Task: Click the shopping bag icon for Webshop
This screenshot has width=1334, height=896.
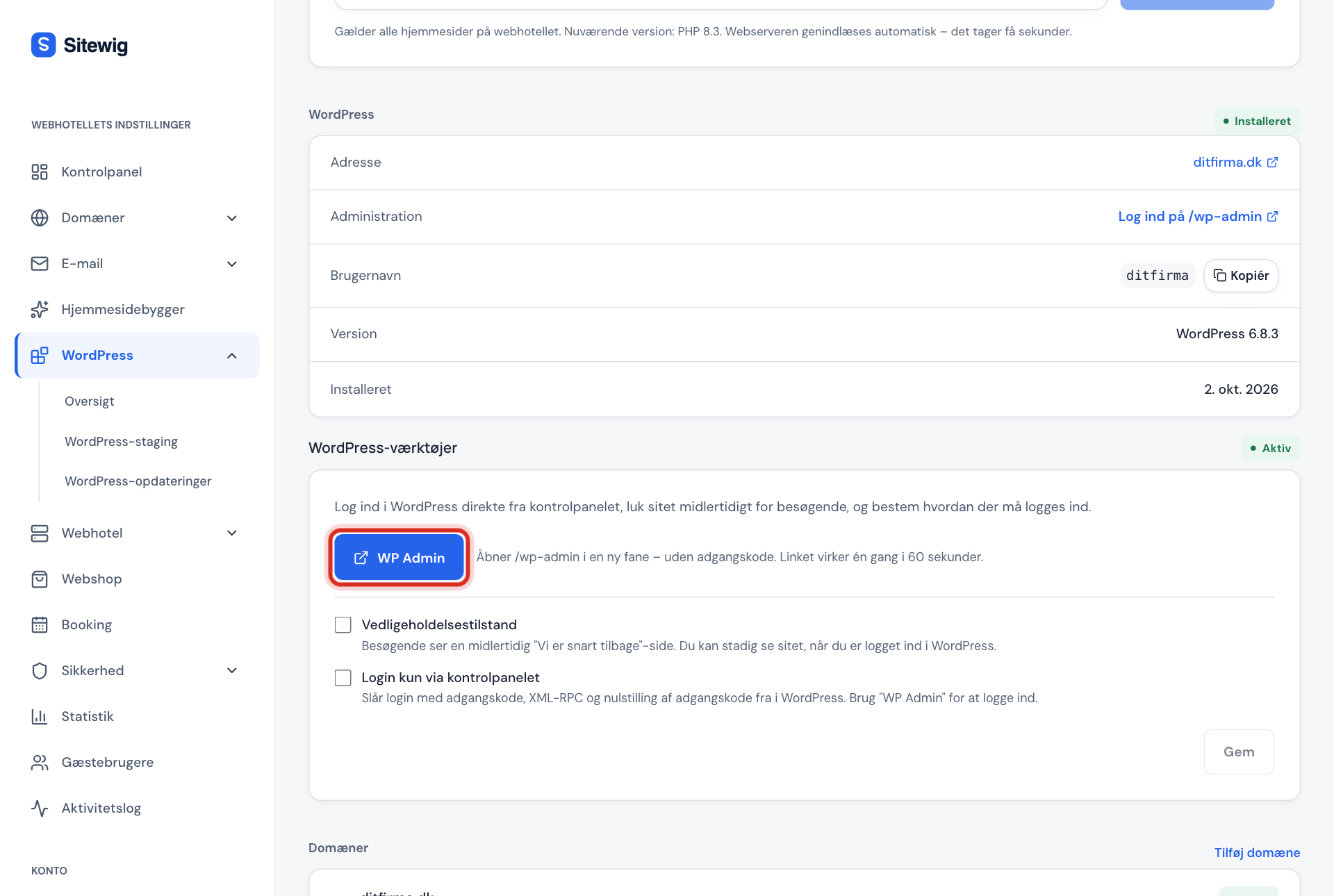Action: pos(40,579)
